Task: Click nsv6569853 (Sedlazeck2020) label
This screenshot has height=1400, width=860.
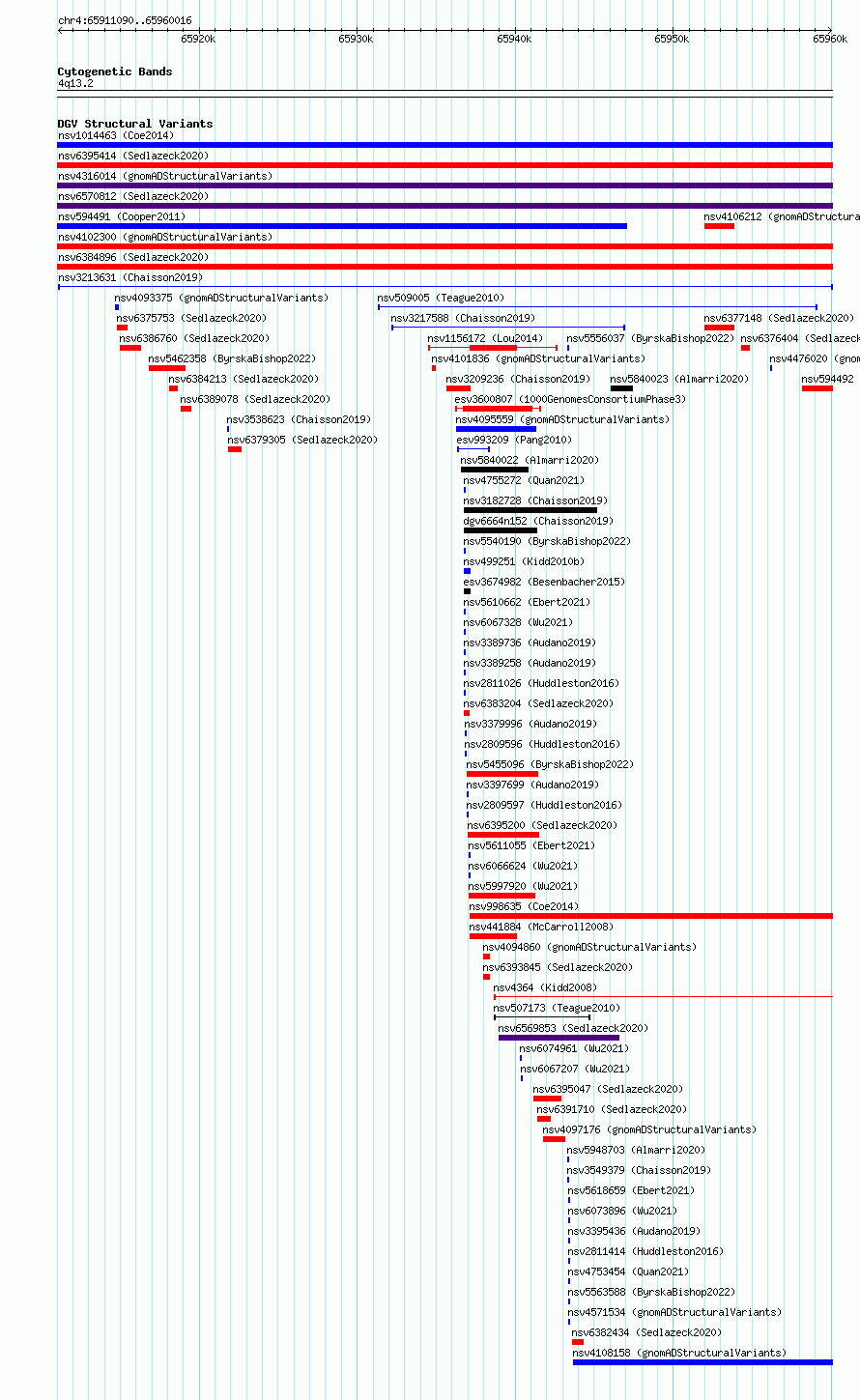Action: click(573, 1028)
